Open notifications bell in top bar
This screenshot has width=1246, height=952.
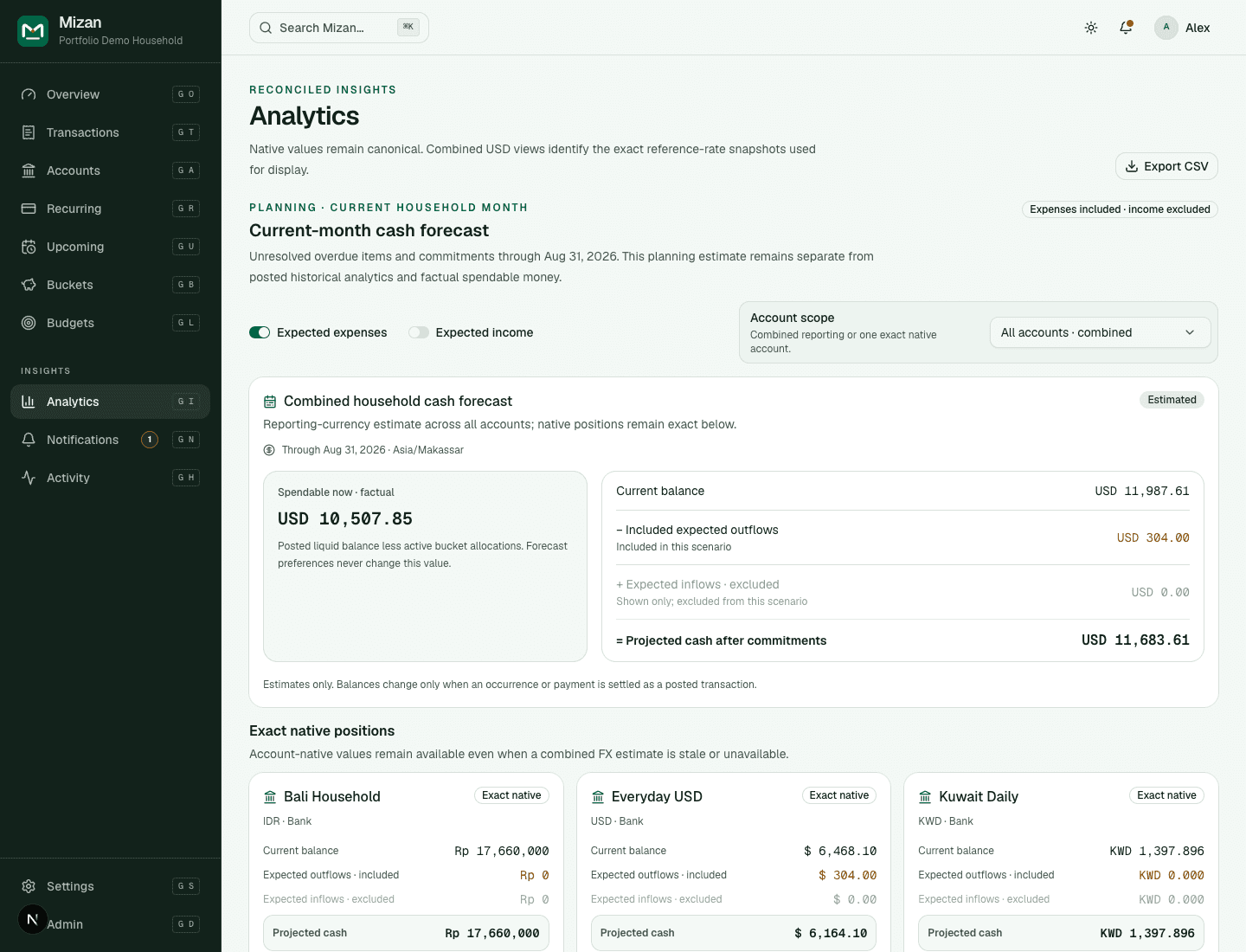coord(1126,28)
